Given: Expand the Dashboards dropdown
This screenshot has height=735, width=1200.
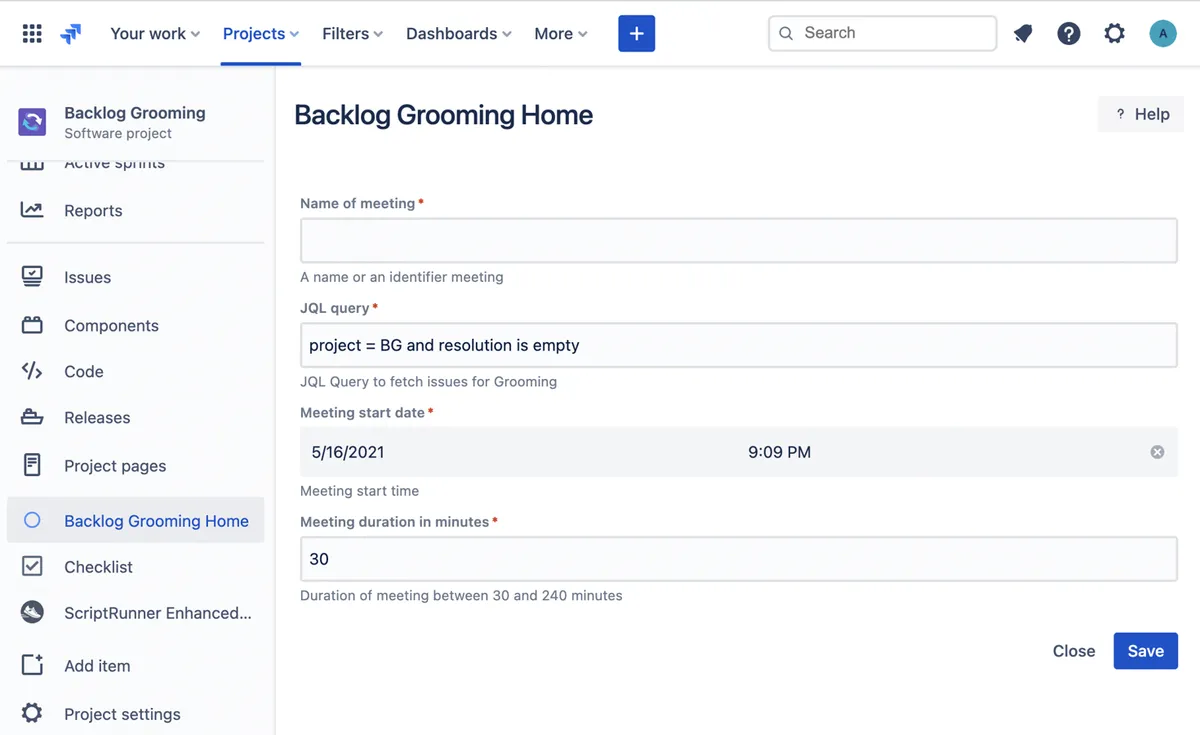Looking at the screenshot, I should 459,33.
